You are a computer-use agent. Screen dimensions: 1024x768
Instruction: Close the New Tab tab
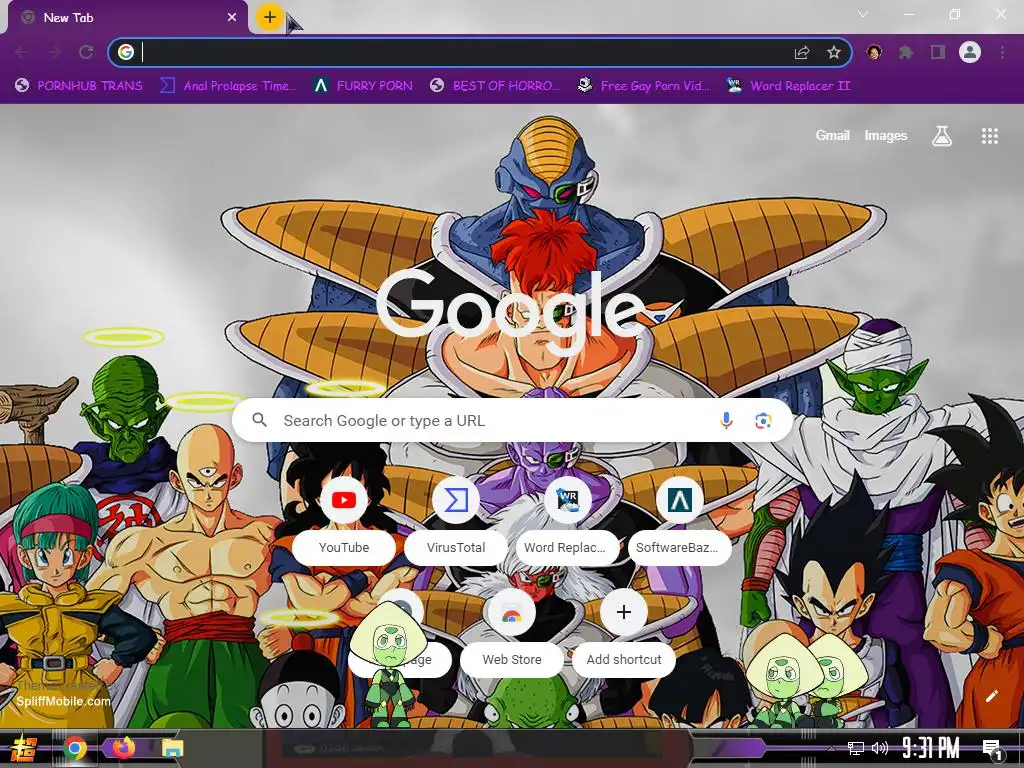click(232, 18)
